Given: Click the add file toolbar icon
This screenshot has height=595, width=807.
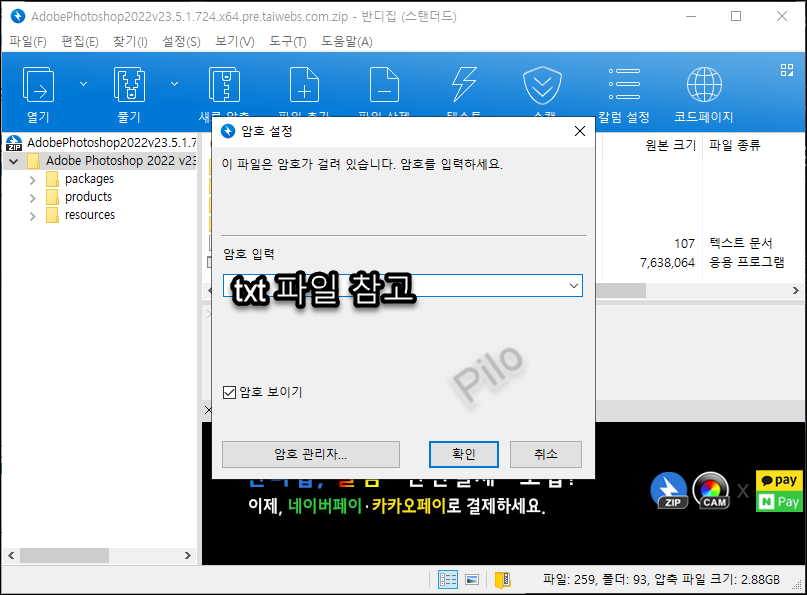Looking at the screenshot, I should (x=304, y=85).
